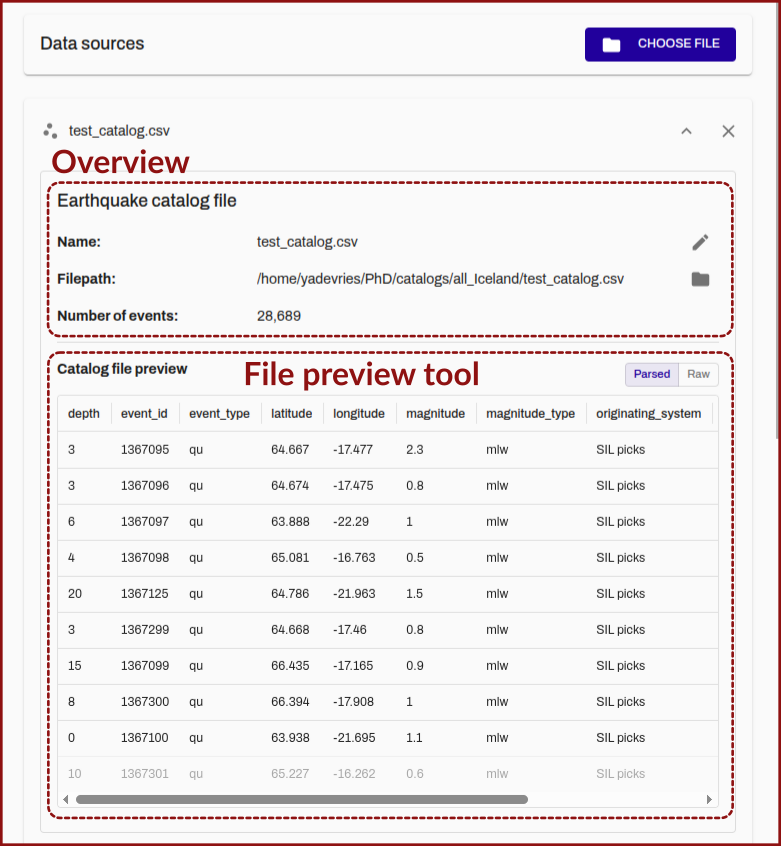Select the row with event_id 1367125

(388, 593)
